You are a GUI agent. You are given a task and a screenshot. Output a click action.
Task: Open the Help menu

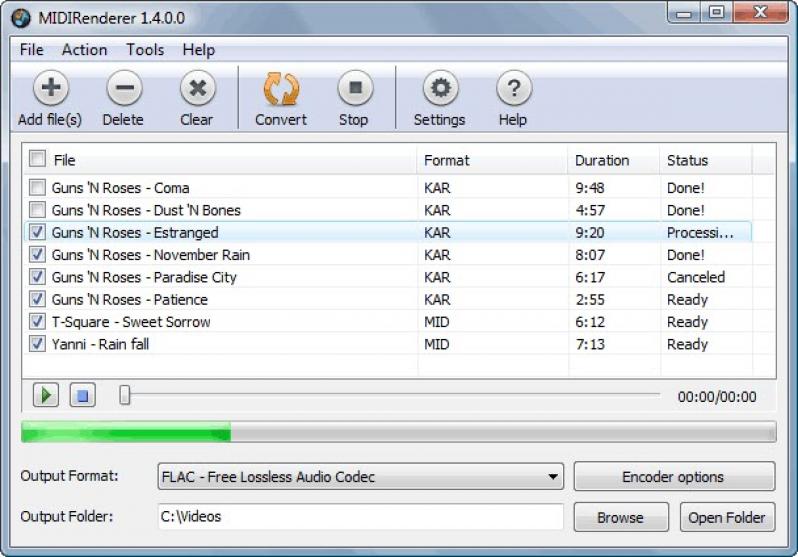(x=198, y=50)
